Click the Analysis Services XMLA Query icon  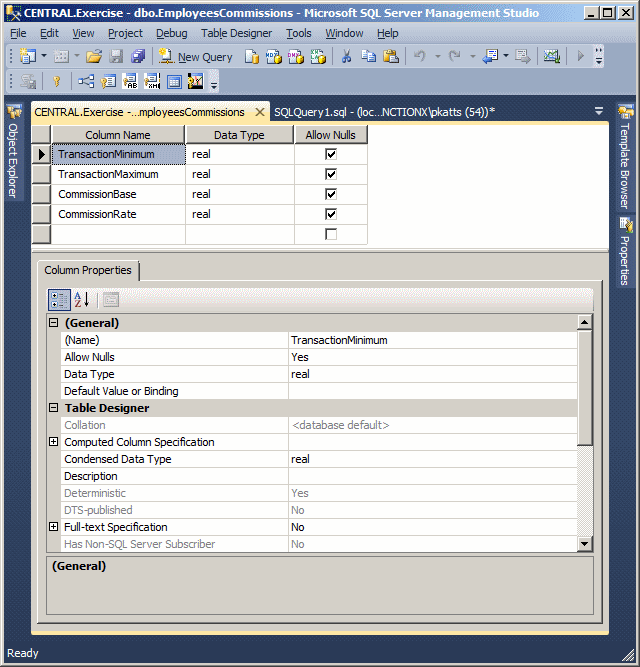(x=318, y=56)
